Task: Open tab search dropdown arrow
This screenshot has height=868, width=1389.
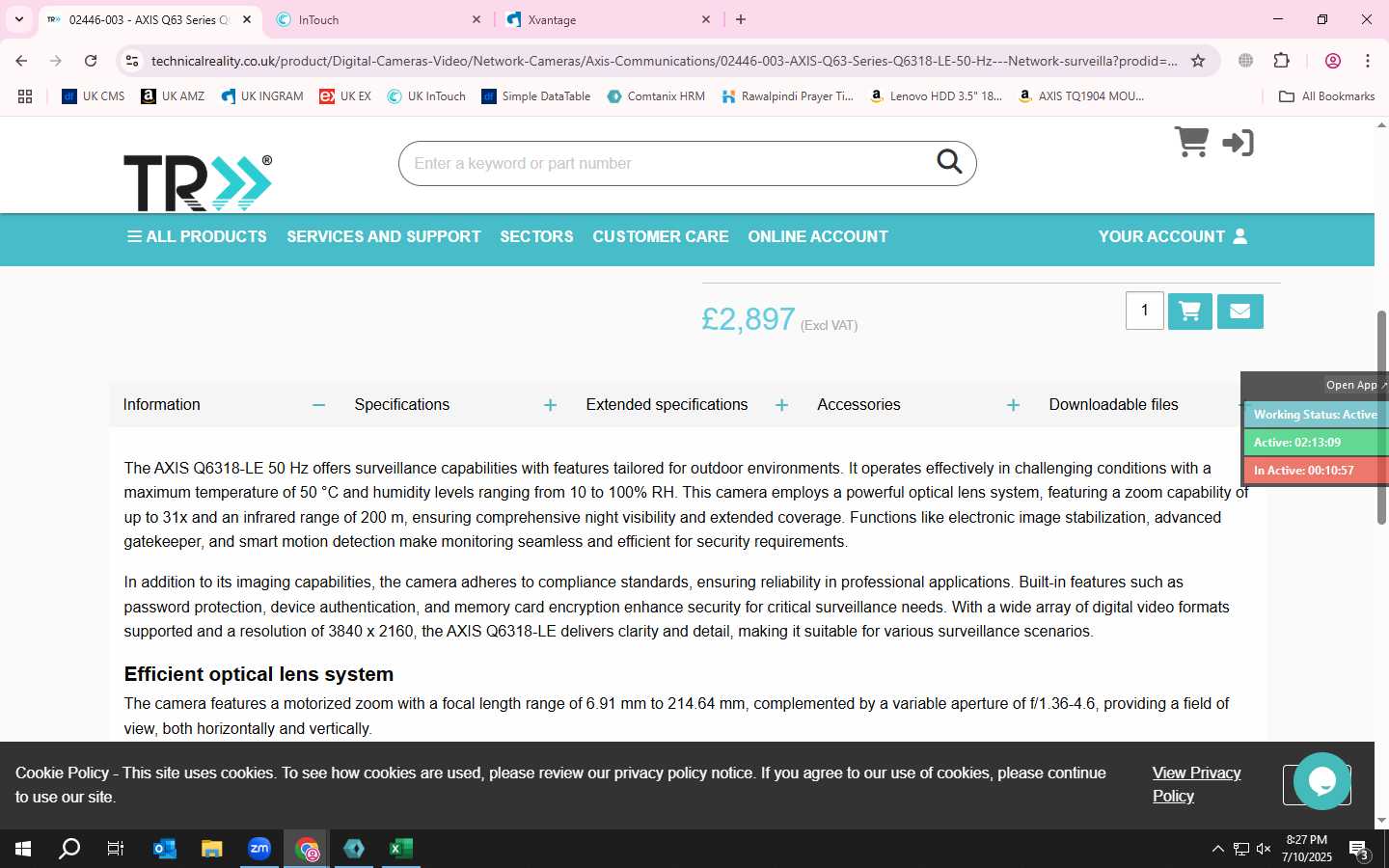Action: [18, 19]
